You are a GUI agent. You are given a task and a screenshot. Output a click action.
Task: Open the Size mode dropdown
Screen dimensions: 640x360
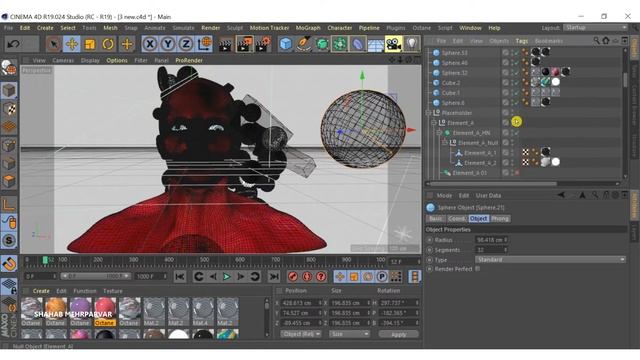349,334
